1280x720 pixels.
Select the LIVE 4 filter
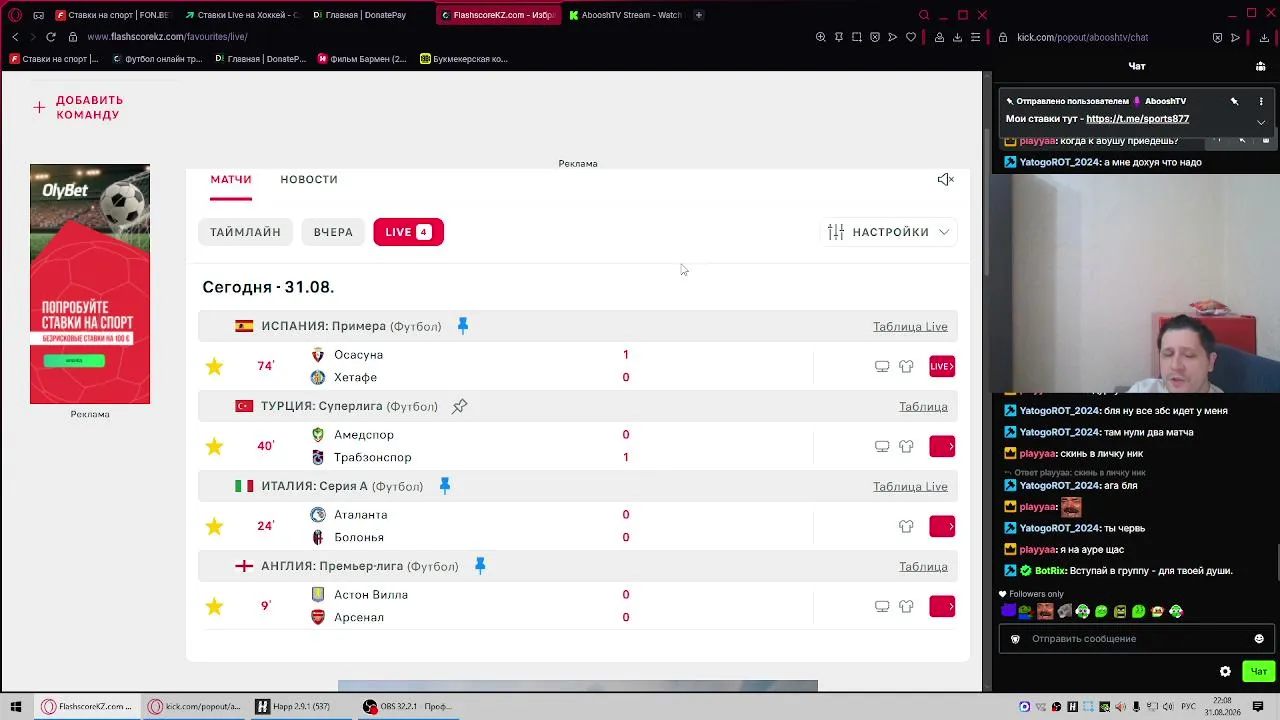pos(408,232)
